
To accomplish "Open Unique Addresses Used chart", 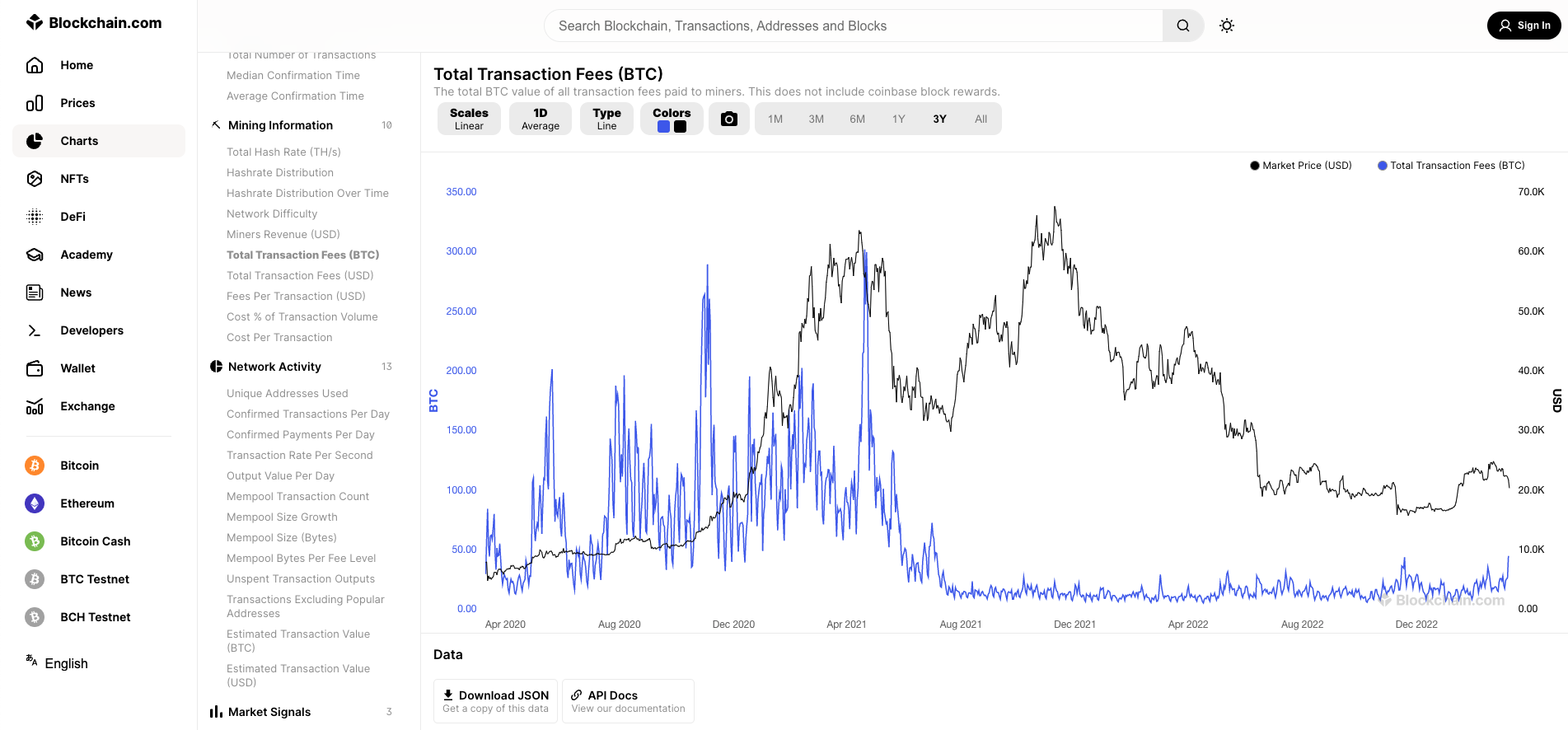I will (x=288, y=393).
